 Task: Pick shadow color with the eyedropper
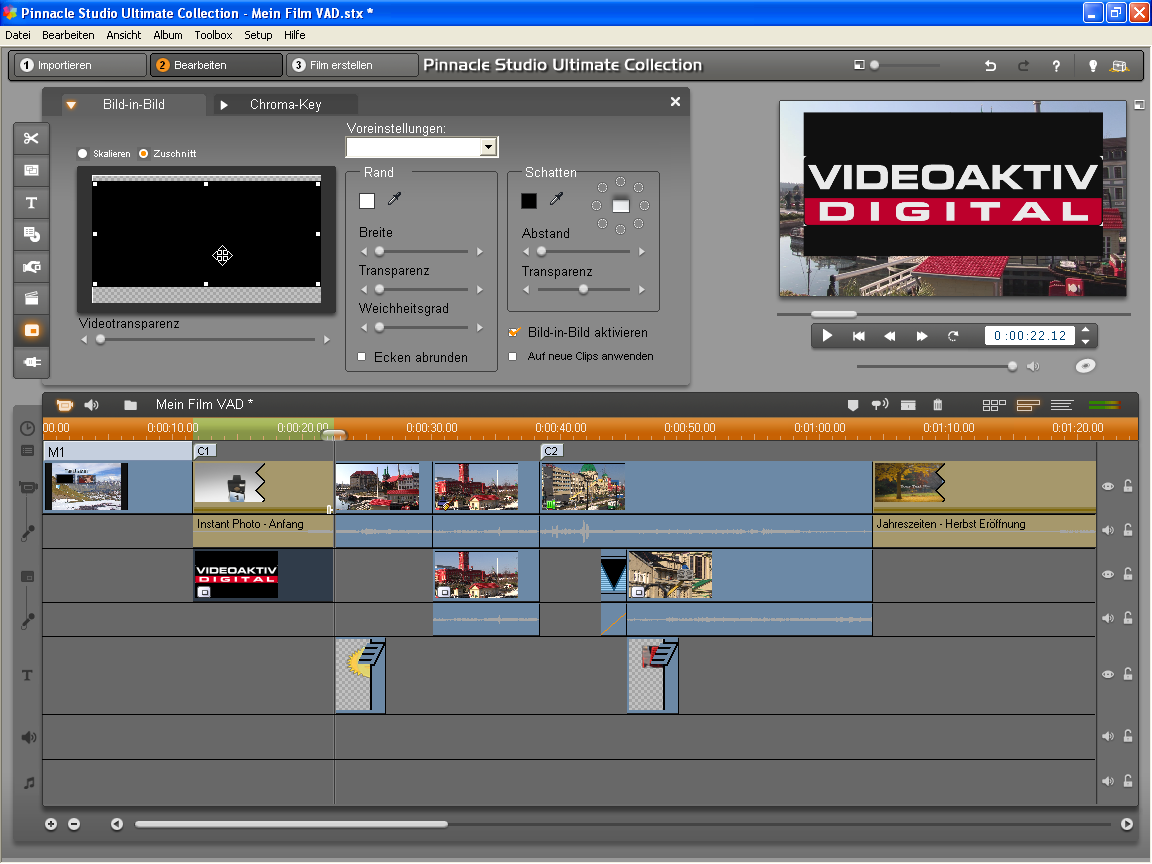tap(556, 199)
